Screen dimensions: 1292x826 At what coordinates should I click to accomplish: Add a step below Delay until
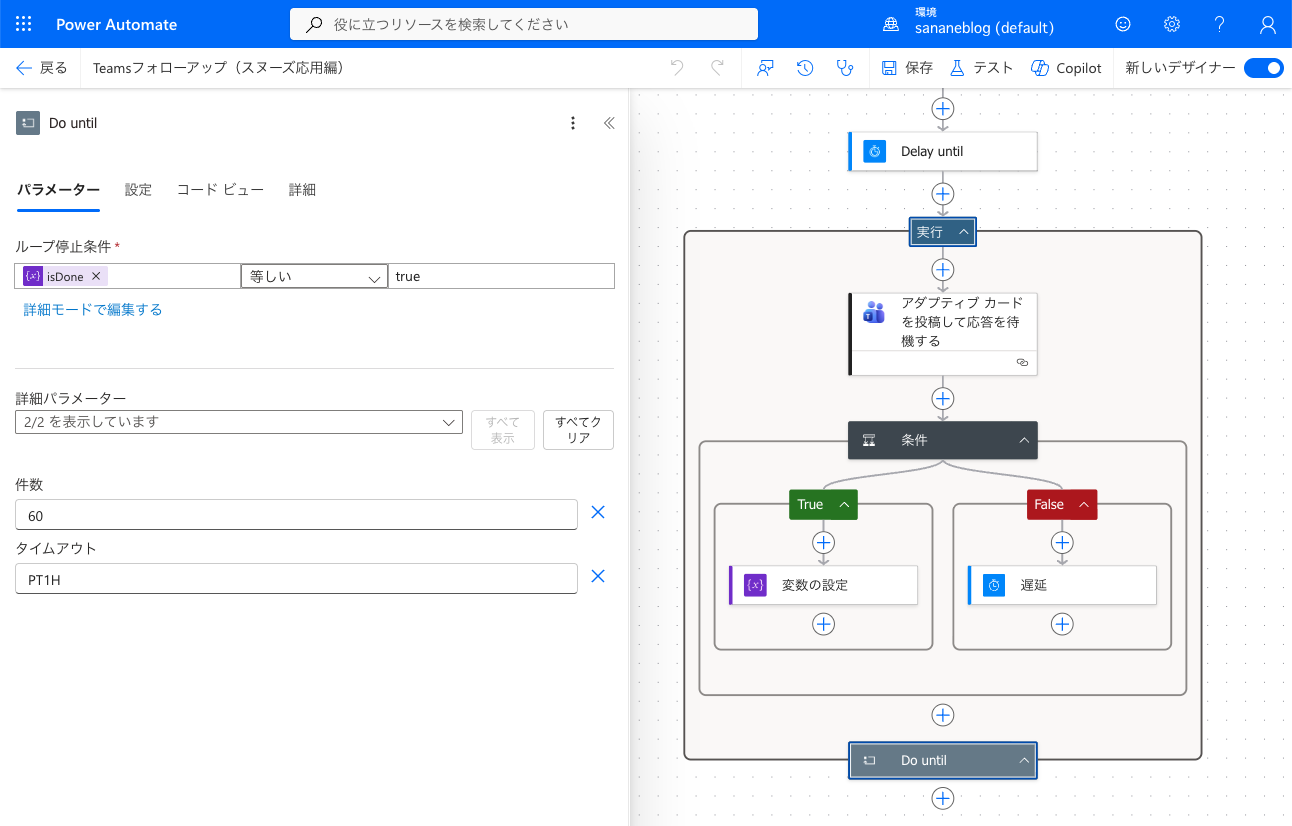pyautogui.click(x=943, y=194)
